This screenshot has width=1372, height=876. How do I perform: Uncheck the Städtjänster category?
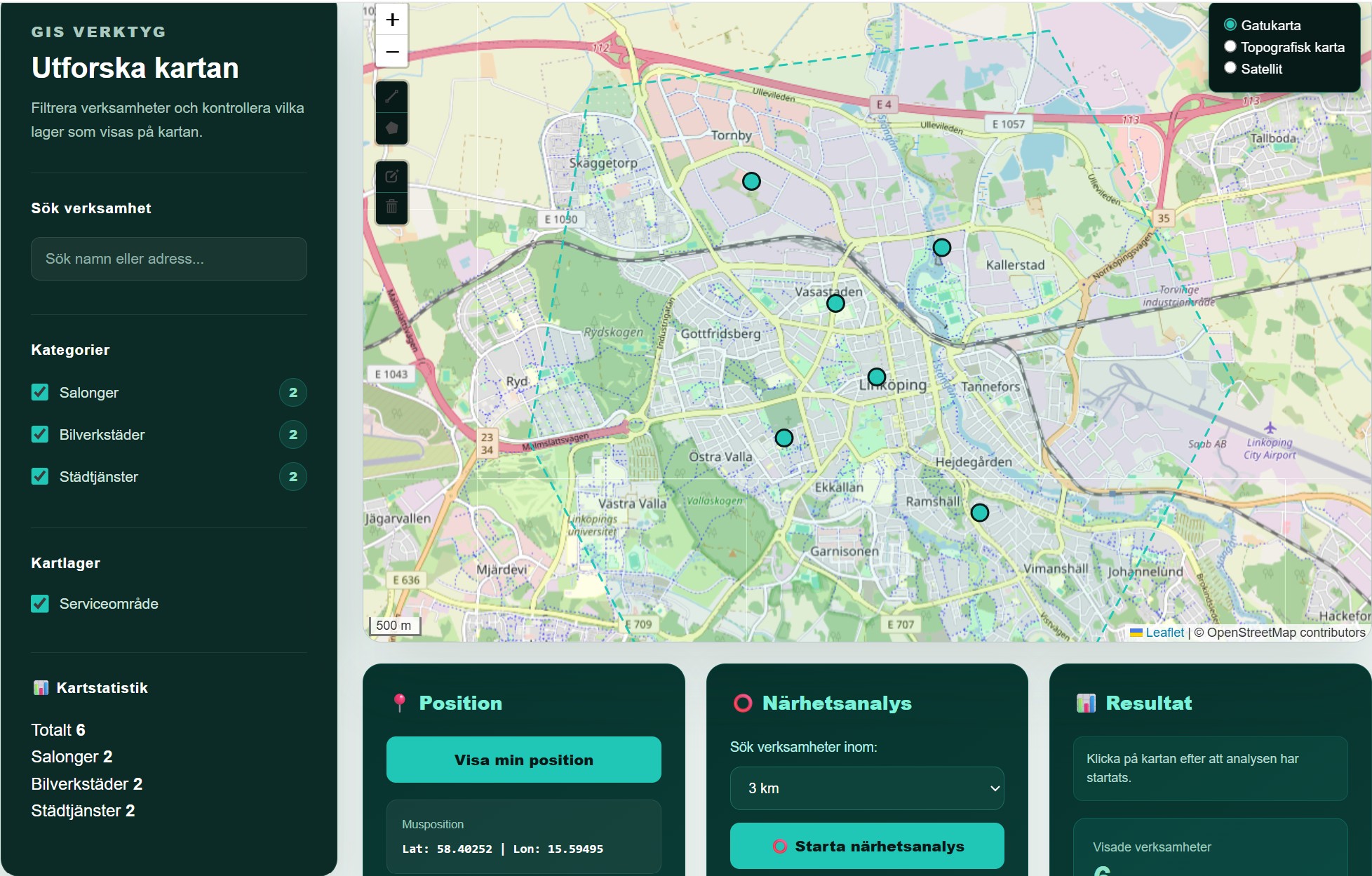(40, 476)
